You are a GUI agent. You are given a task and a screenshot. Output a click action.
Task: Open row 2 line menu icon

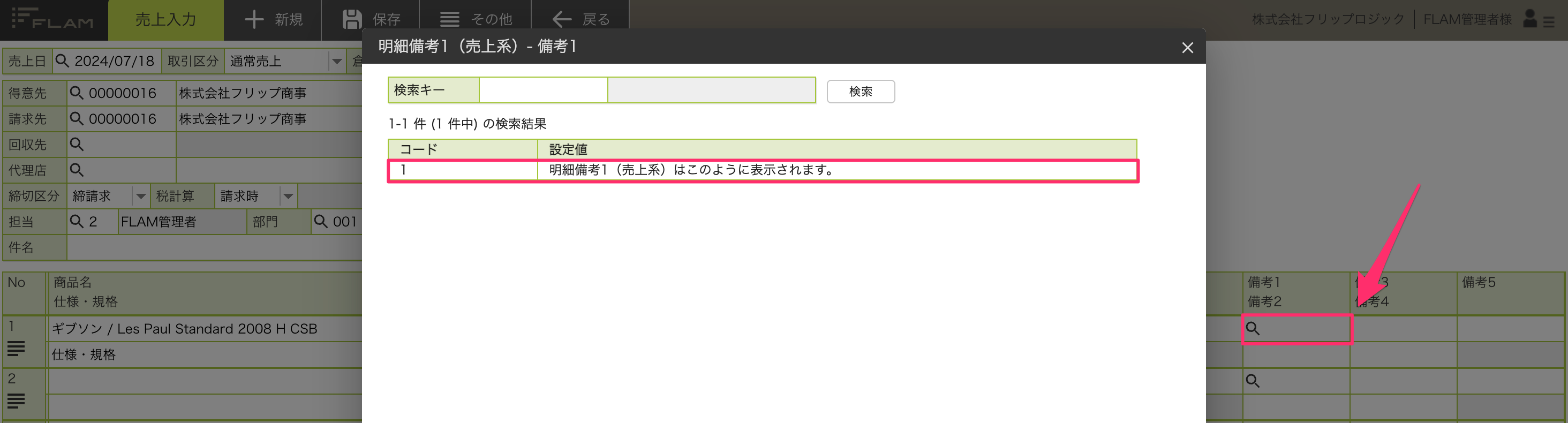tap(17, 401)
